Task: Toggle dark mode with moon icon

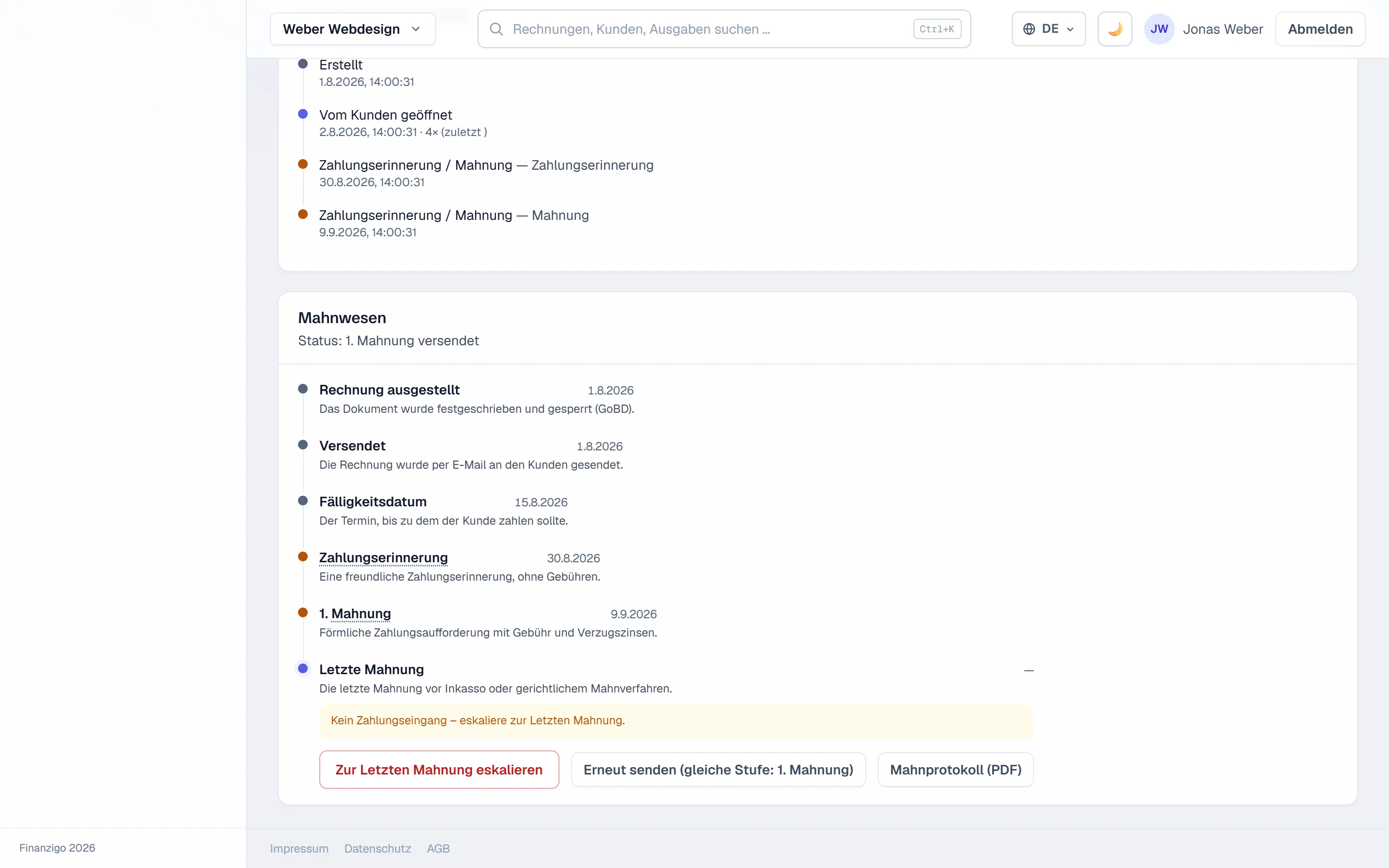Action: click(1115, 29)
